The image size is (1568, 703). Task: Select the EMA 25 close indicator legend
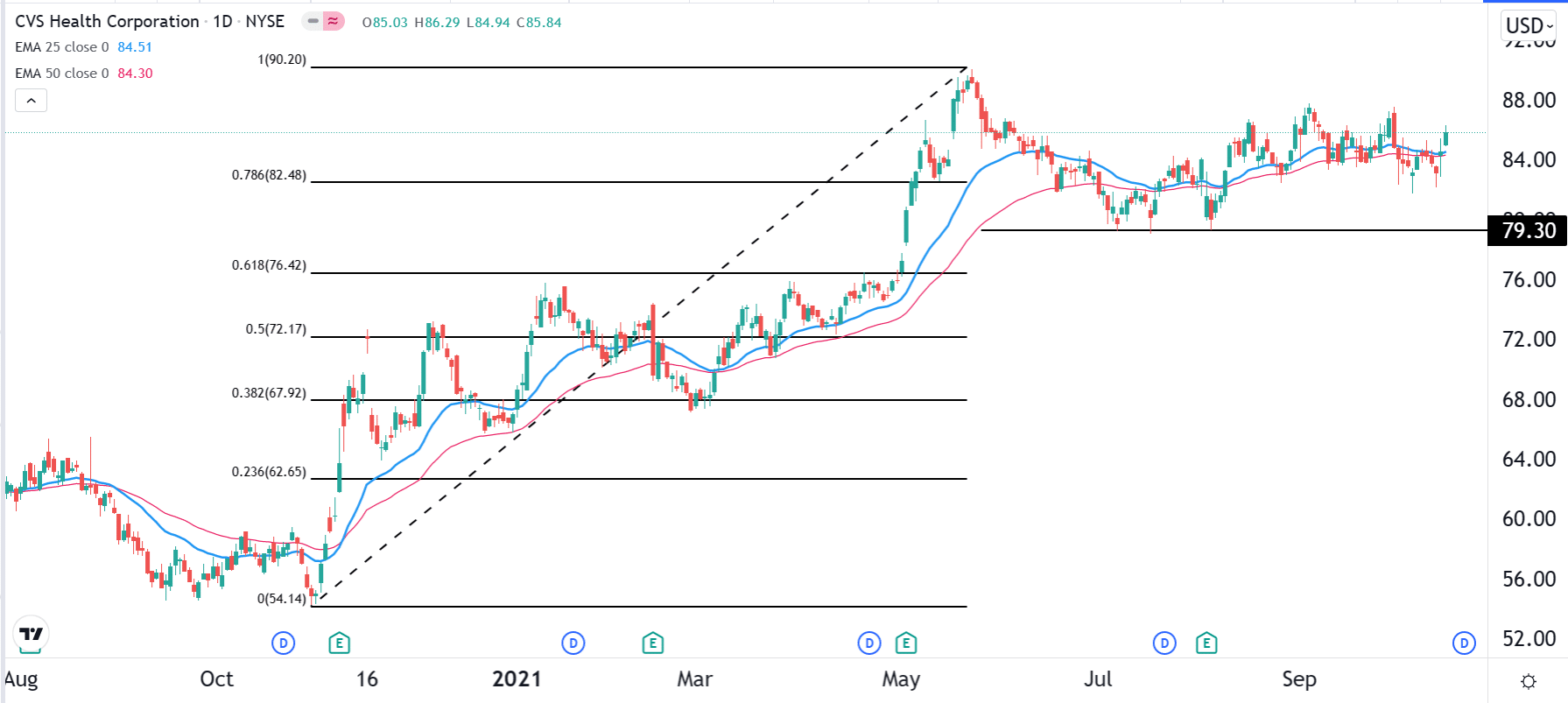point(62,47)
